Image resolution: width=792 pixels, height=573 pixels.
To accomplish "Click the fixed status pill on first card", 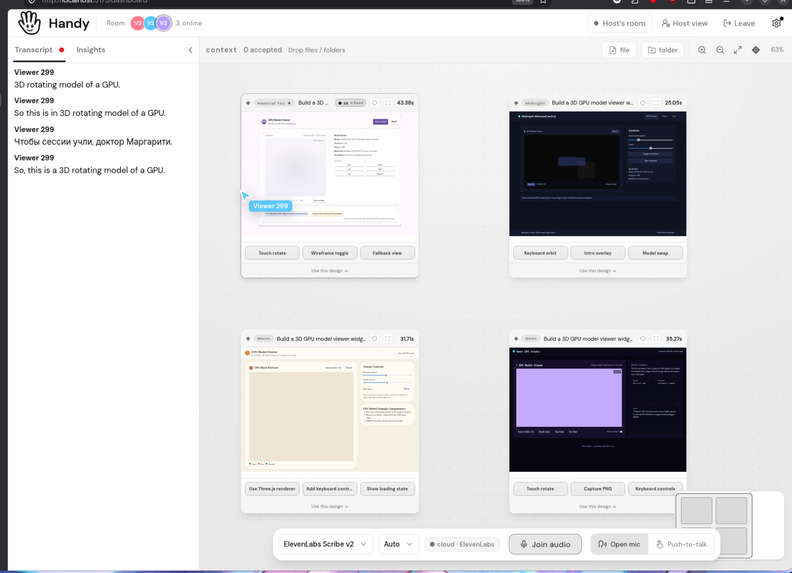I will [x=351, y=103].
